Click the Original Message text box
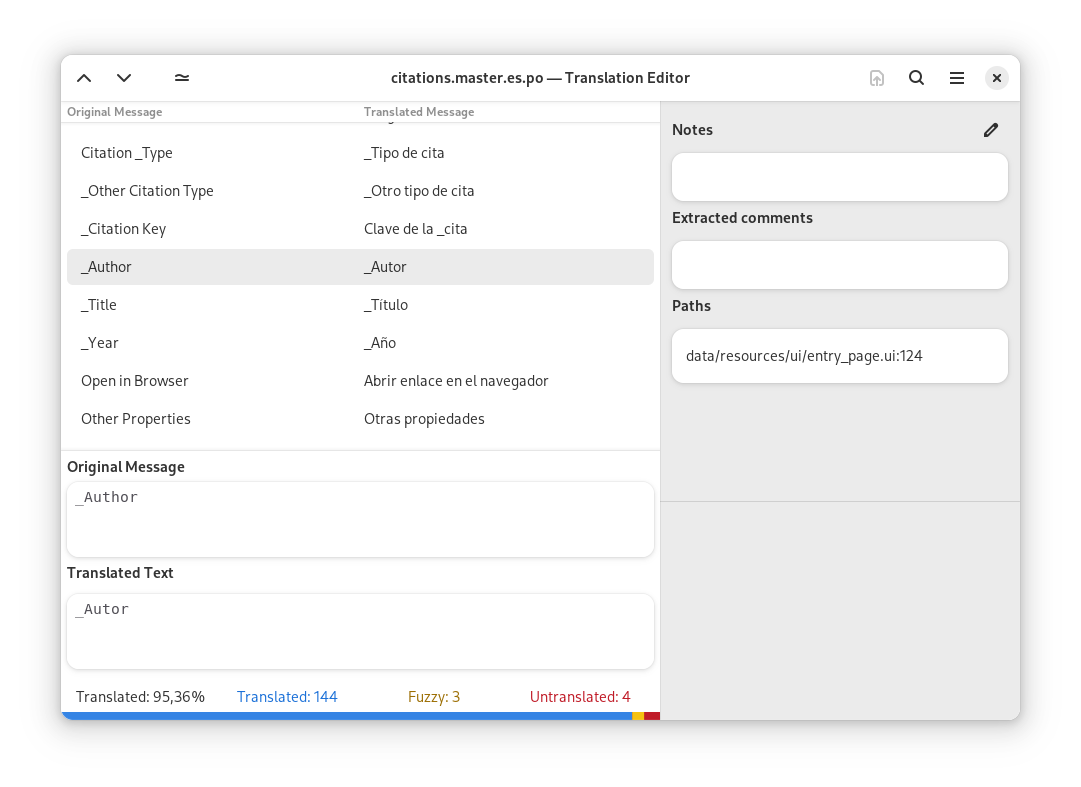Screen dimensions: 1081x787 pos(360,519)
